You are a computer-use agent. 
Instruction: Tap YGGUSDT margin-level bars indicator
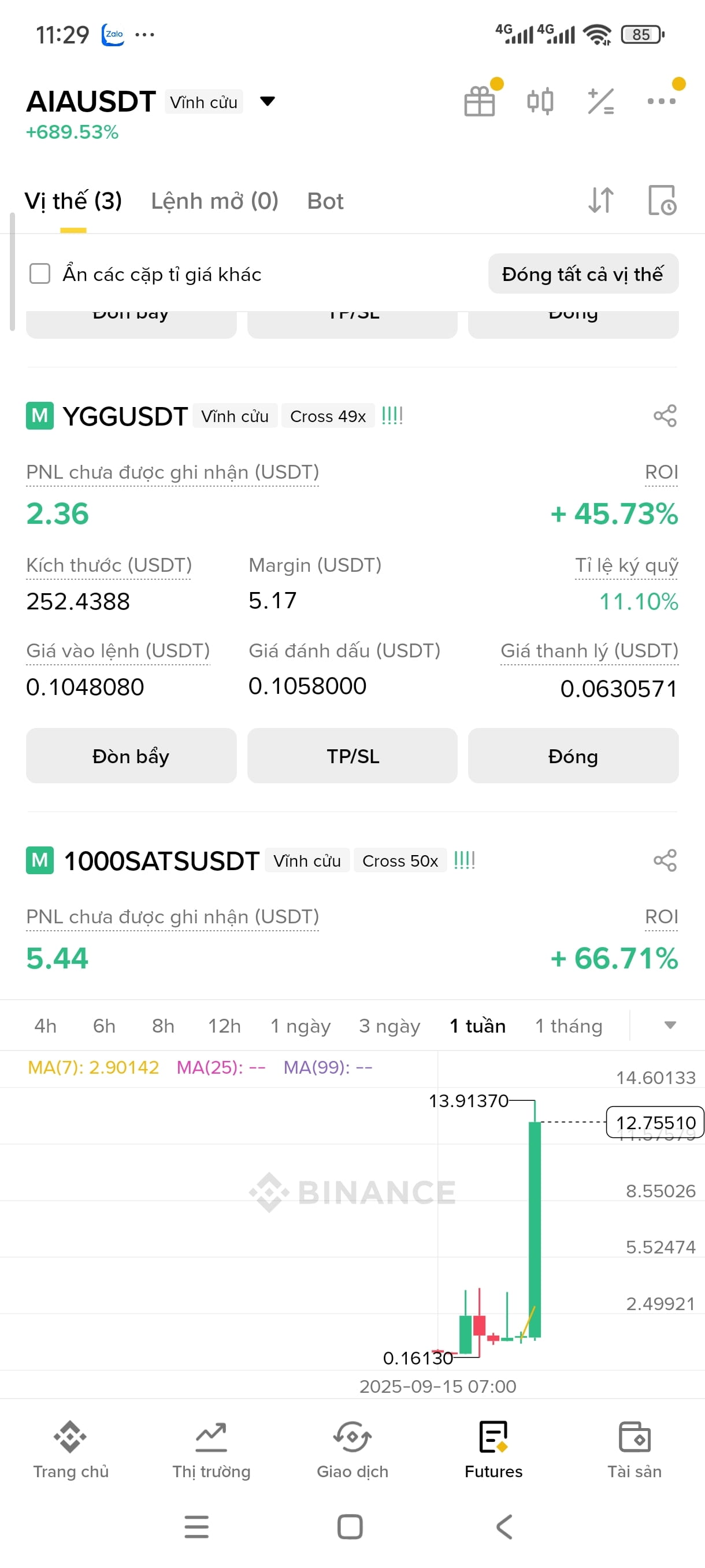coord(392,416)
